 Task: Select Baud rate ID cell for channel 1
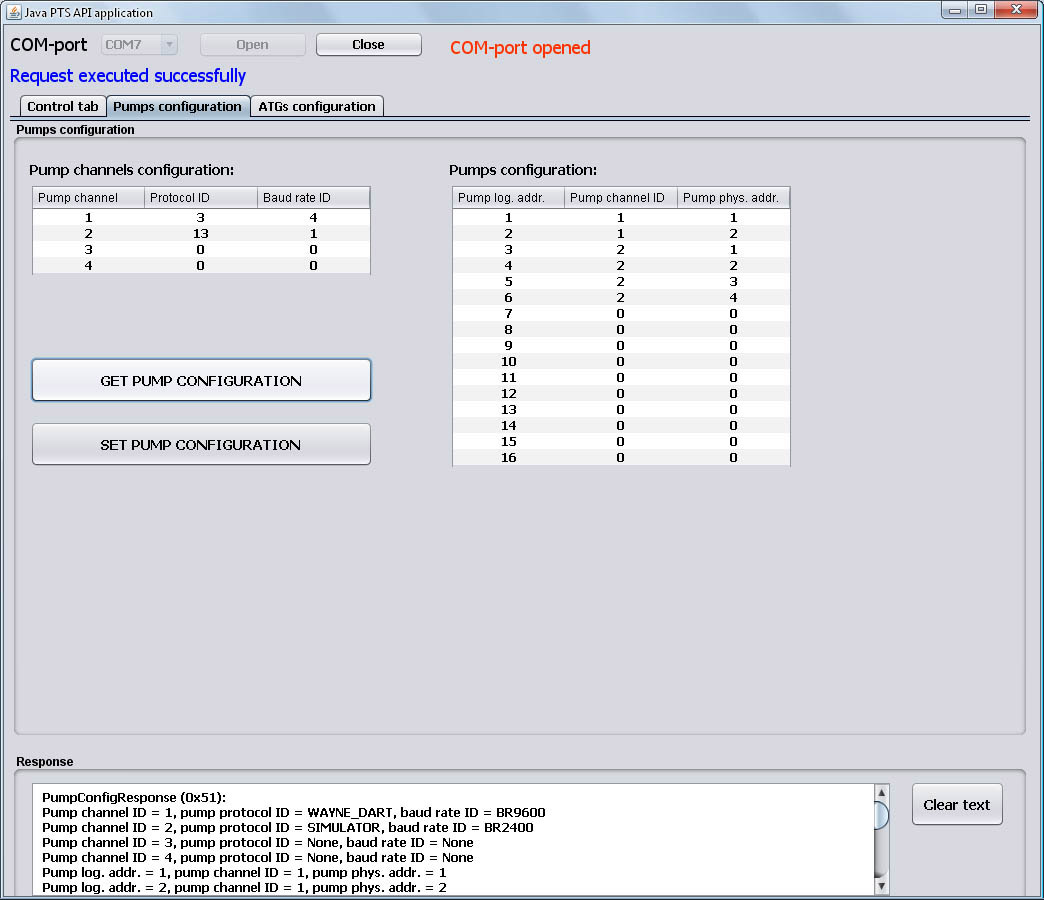pos(314,218)
